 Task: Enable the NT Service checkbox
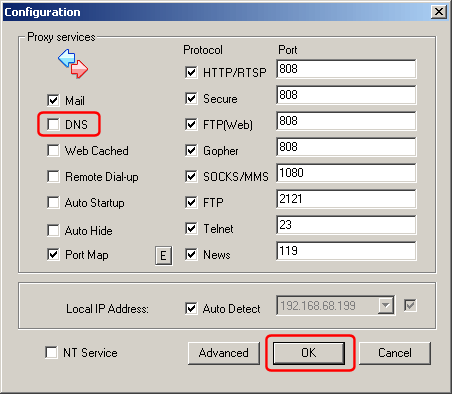coord(51,352)
